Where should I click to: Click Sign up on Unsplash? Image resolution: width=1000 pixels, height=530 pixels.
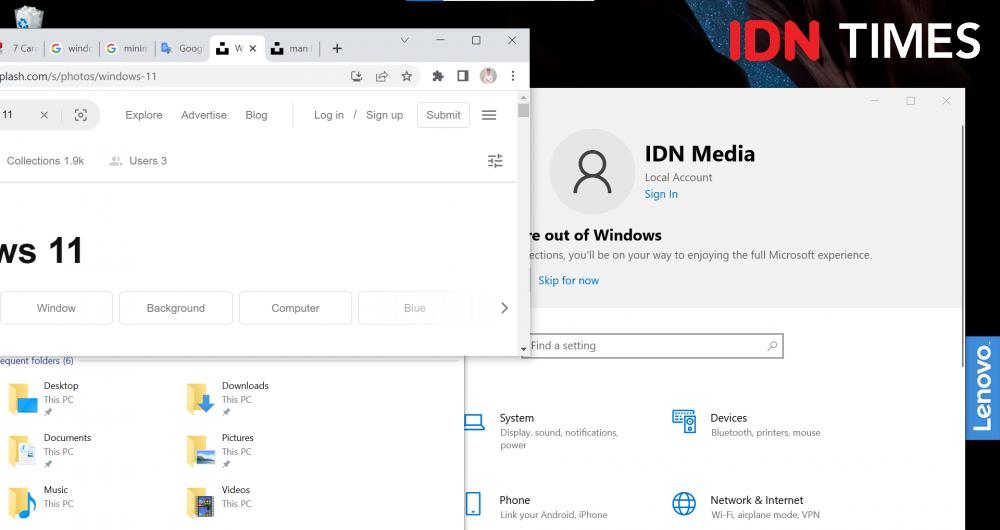coord(385,115)
